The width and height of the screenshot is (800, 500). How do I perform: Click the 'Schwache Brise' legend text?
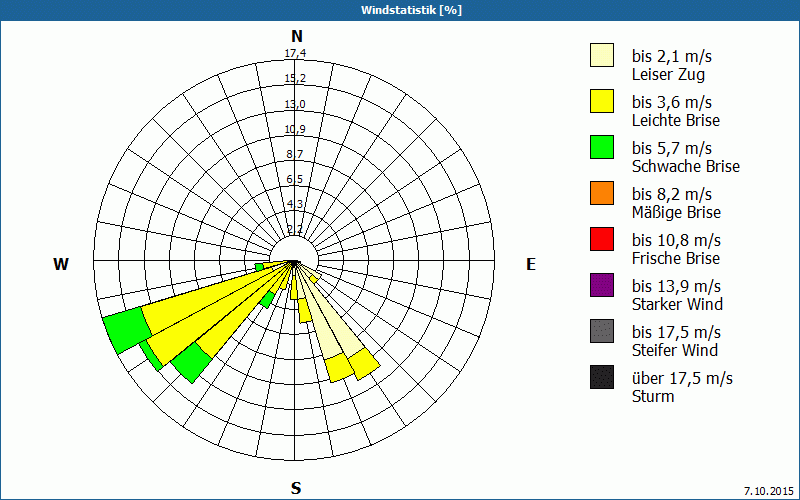tap(686, 166)
